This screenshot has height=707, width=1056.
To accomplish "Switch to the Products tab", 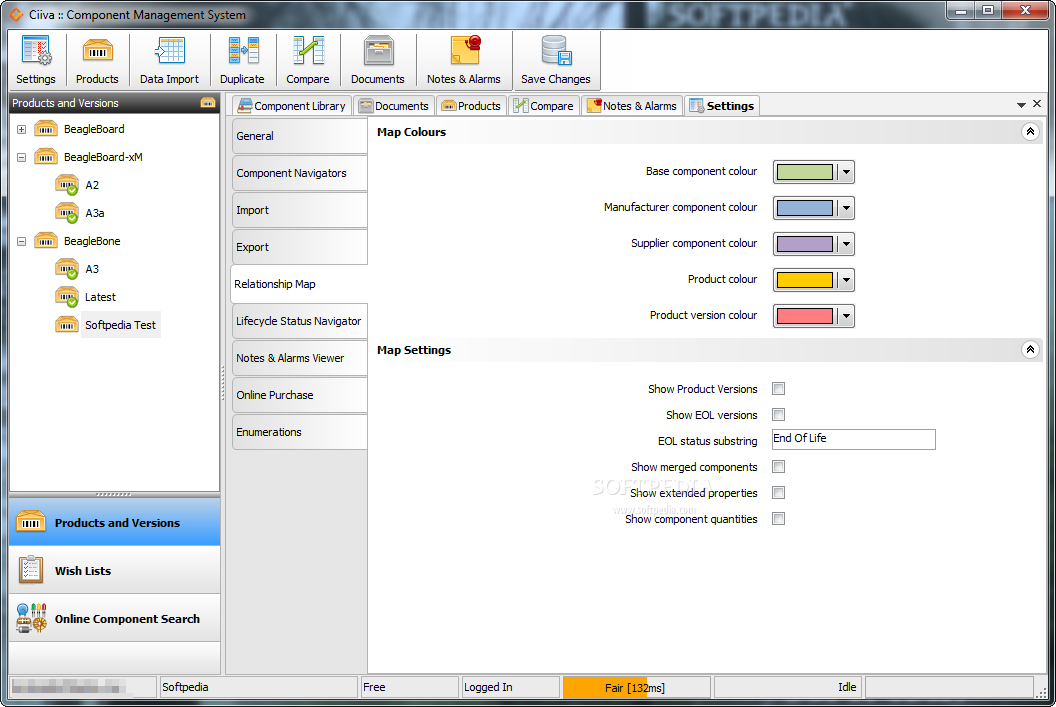I will pos(471,106).
